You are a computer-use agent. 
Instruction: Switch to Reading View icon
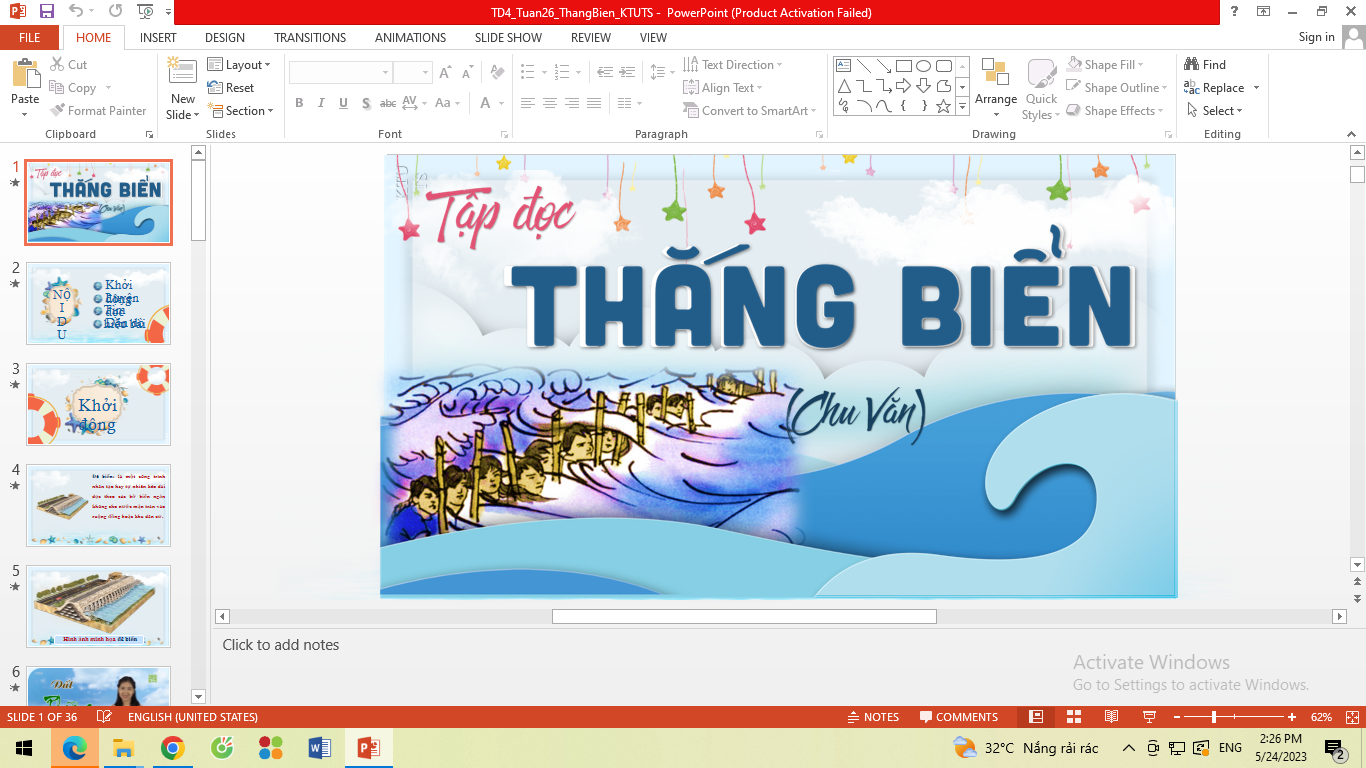1111,717
